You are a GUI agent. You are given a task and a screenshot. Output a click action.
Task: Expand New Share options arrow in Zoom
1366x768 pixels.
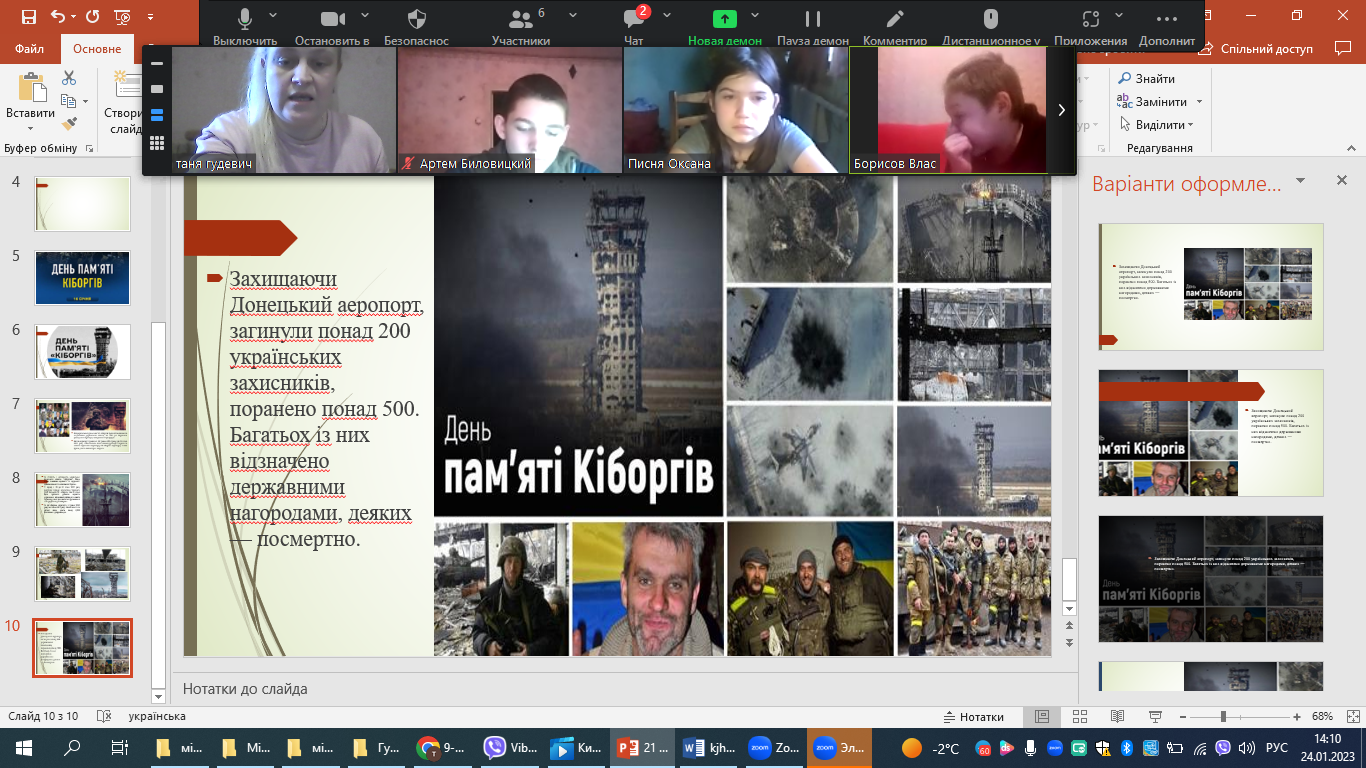pyautogui.click(x=756, y=16)
